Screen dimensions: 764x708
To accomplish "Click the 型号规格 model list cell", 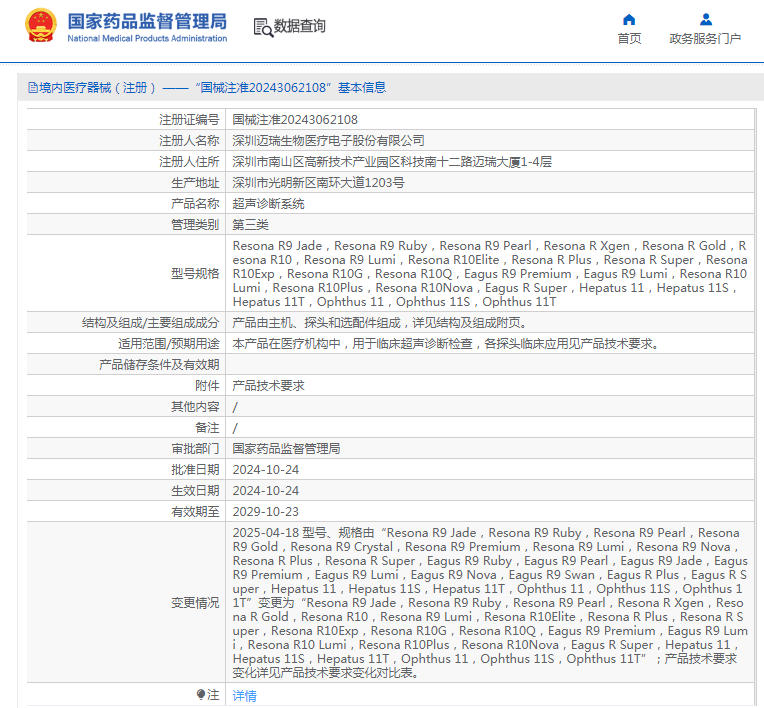I will tap(490, 273).
